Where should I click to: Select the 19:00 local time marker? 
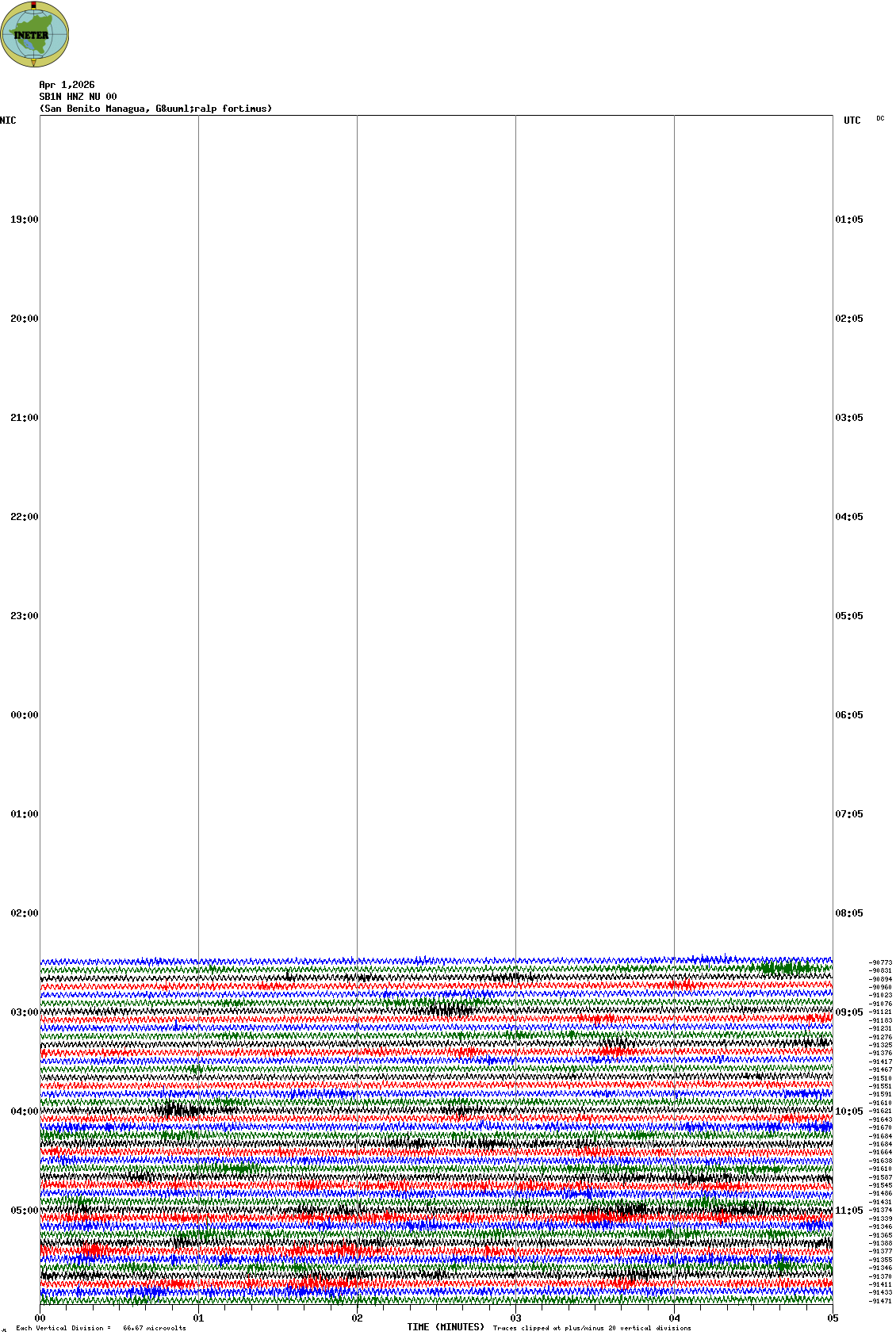tap(24, 220)
